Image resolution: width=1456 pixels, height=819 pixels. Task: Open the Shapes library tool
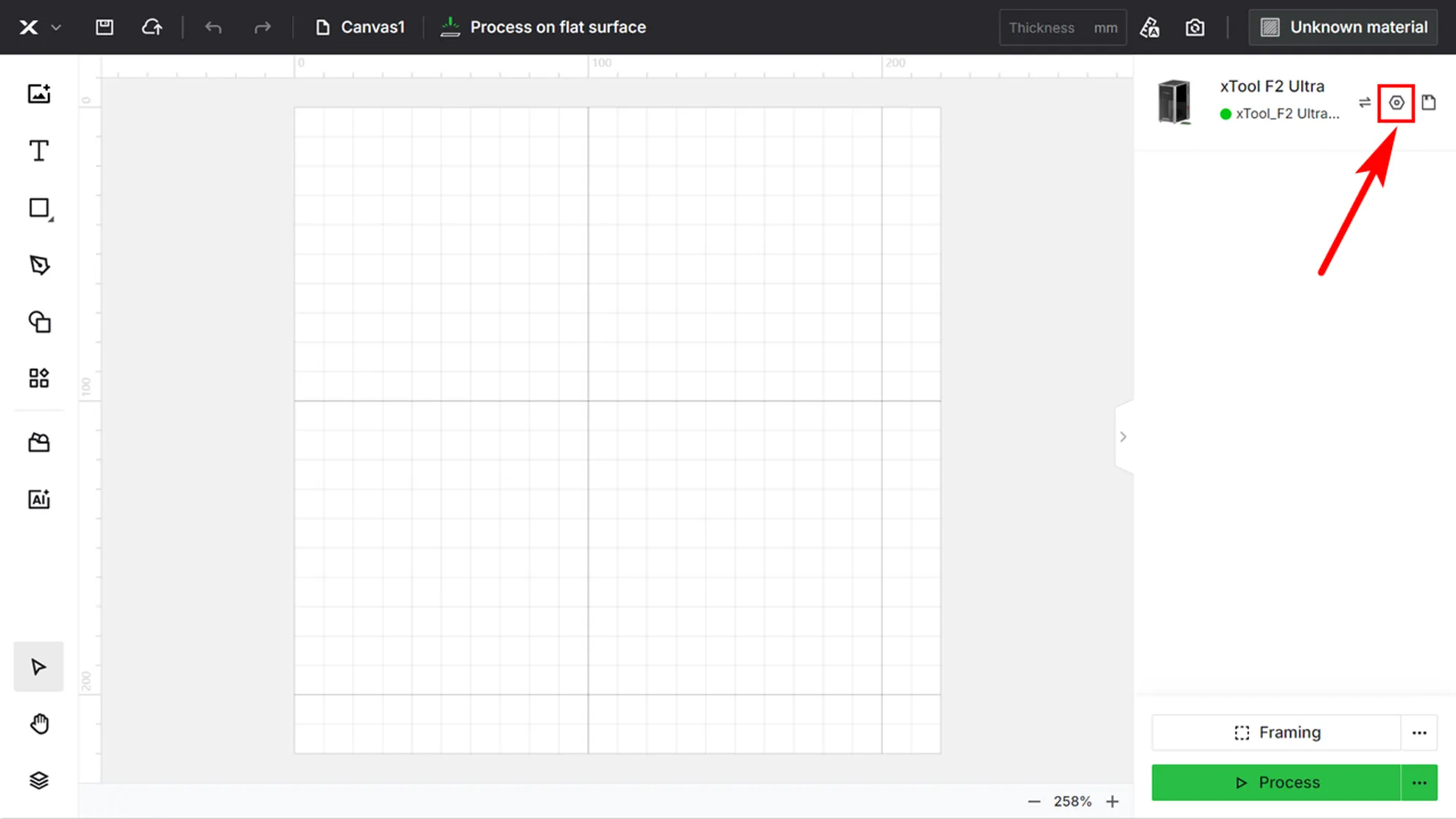pos(39,322)
